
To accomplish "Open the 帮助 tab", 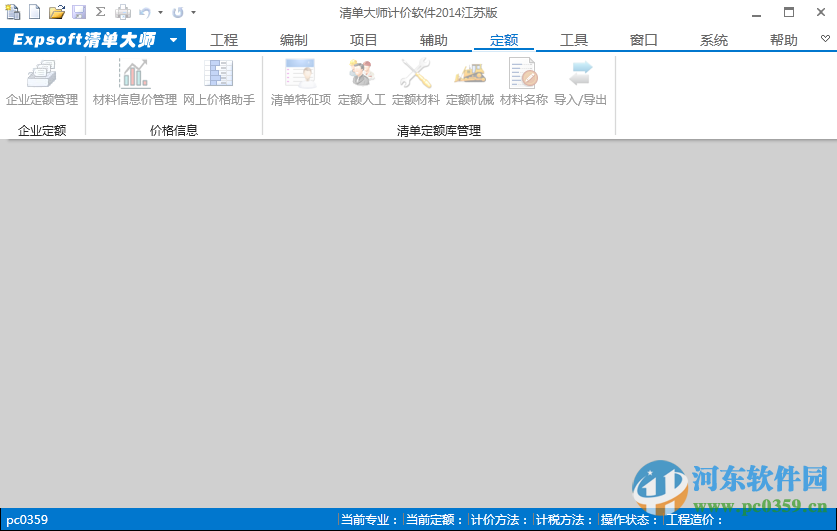I will [784, 40].
